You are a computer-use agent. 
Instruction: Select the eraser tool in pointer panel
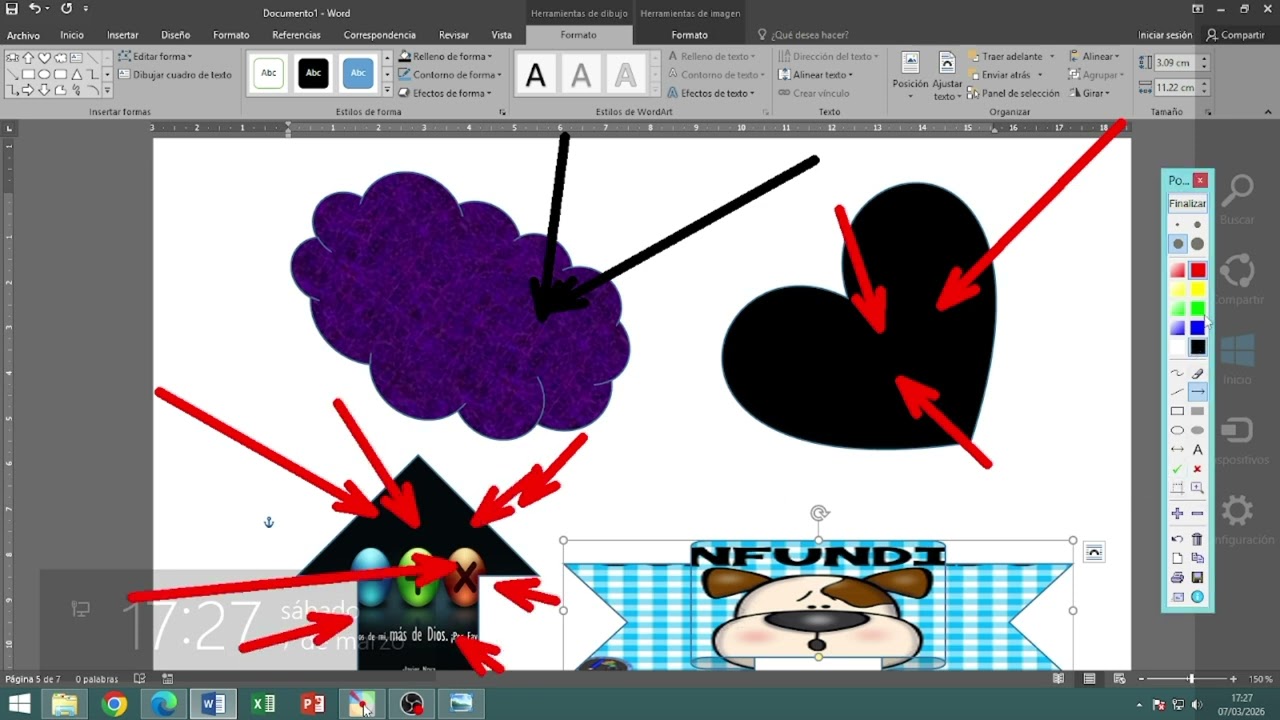click(1198, 373)
